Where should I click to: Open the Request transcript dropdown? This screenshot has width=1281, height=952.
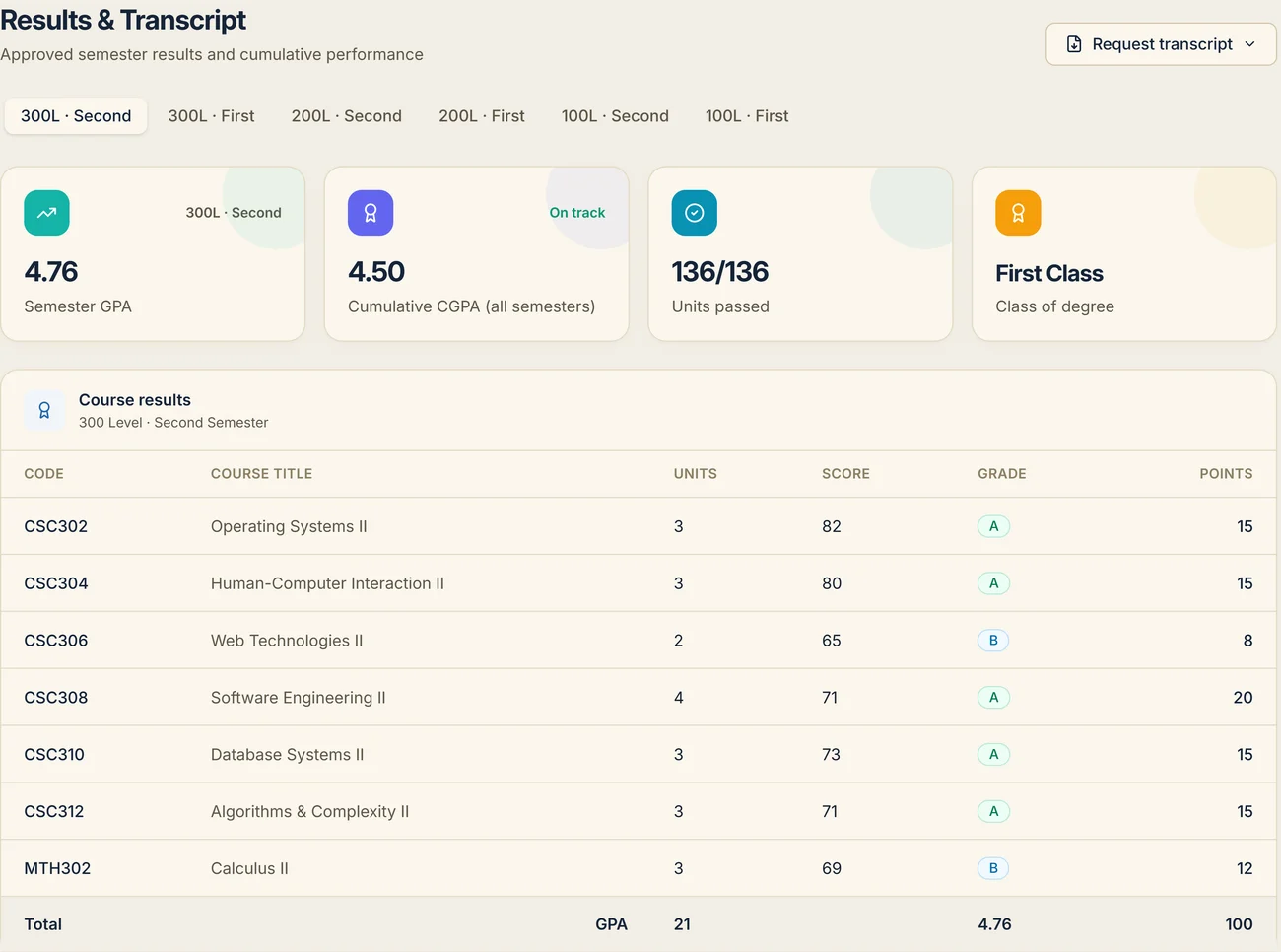coord(1161,44)
